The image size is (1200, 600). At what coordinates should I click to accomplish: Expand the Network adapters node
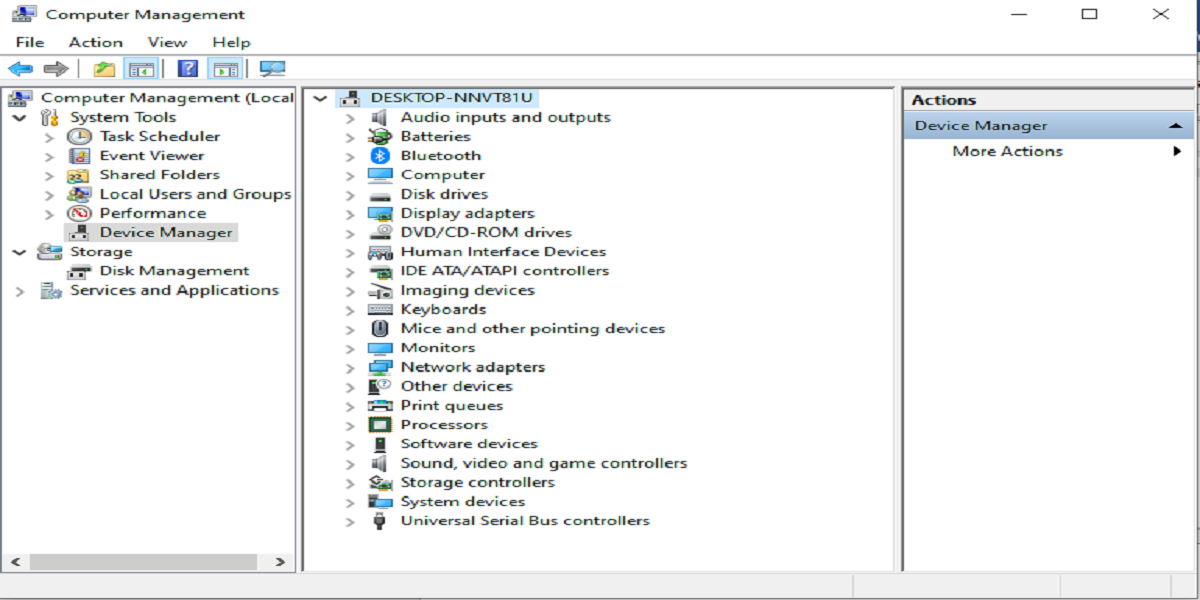(x=350, y=368)
